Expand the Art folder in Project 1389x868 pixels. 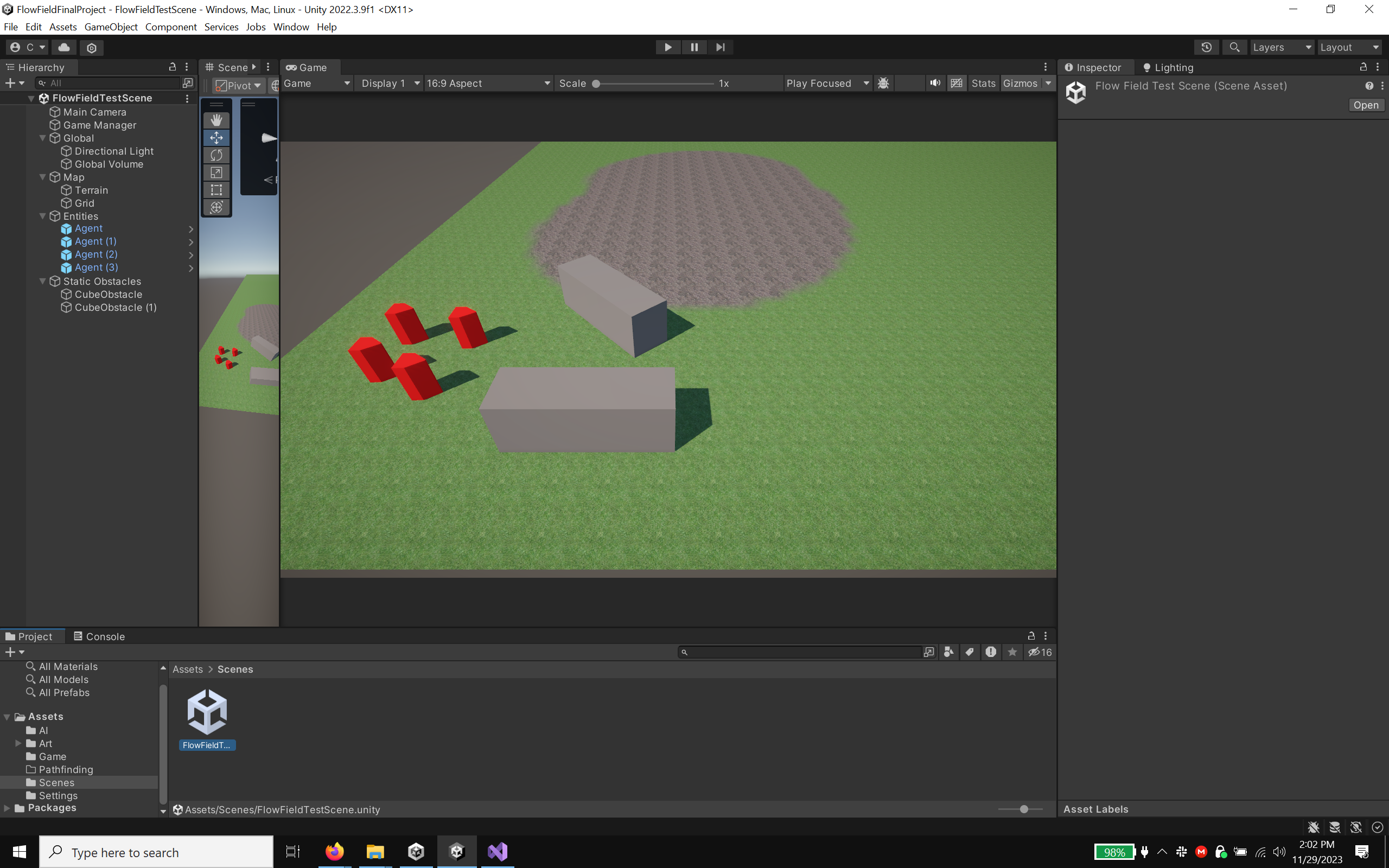pos(18,743)
